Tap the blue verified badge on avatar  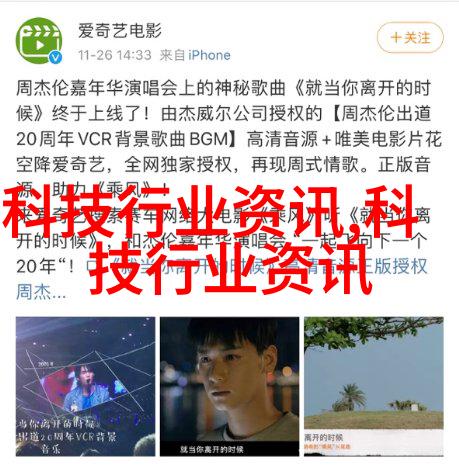click(x=55, y=57)
